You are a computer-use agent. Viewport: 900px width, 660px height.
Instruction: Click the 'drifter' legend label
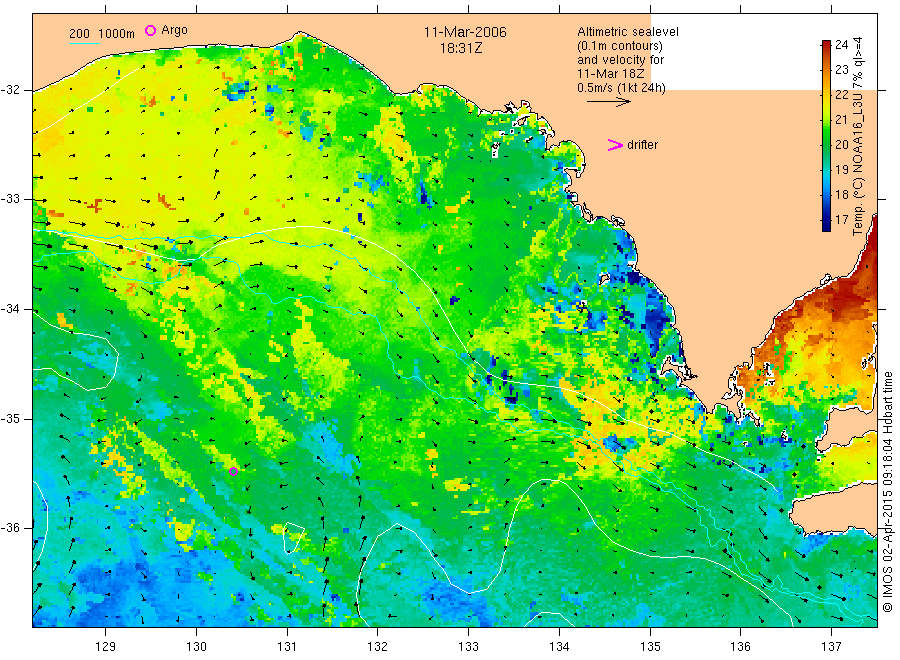(642, 145)
